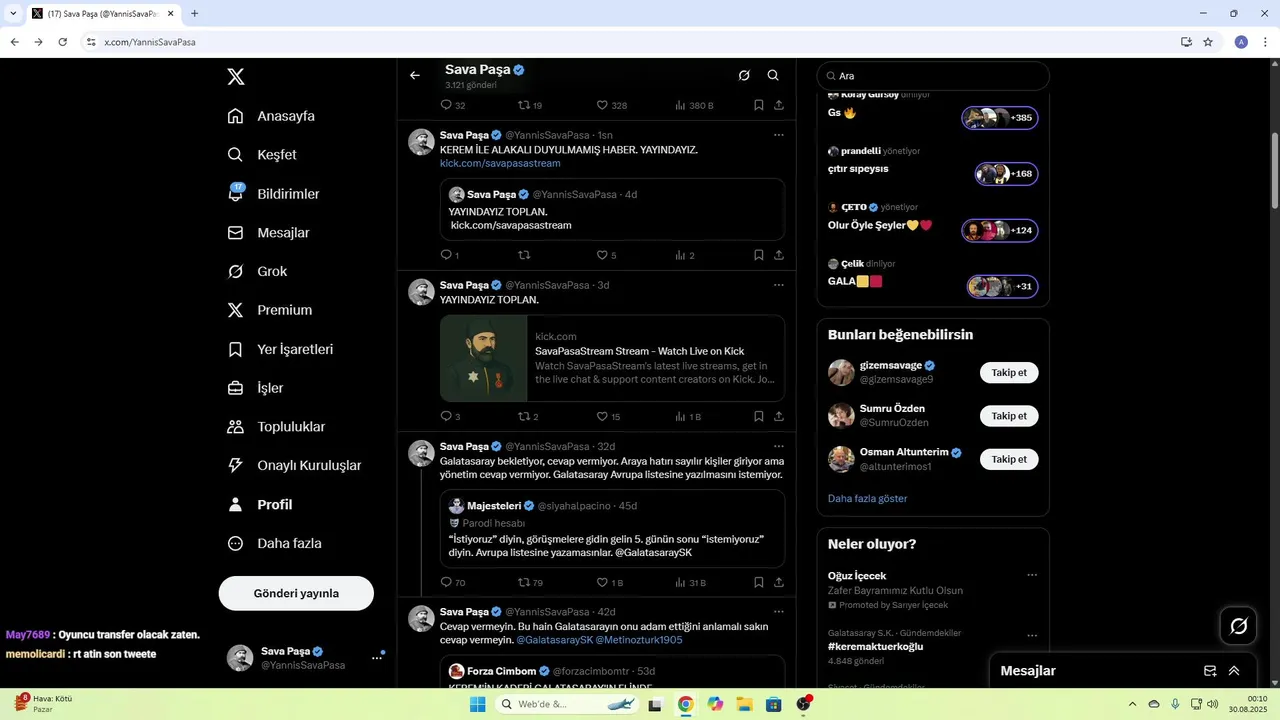Screen dimensions: 1280x720
Task: Open @GalatasaraySK mention in Cevap vermeyin tweet
Action: point(555,640)
